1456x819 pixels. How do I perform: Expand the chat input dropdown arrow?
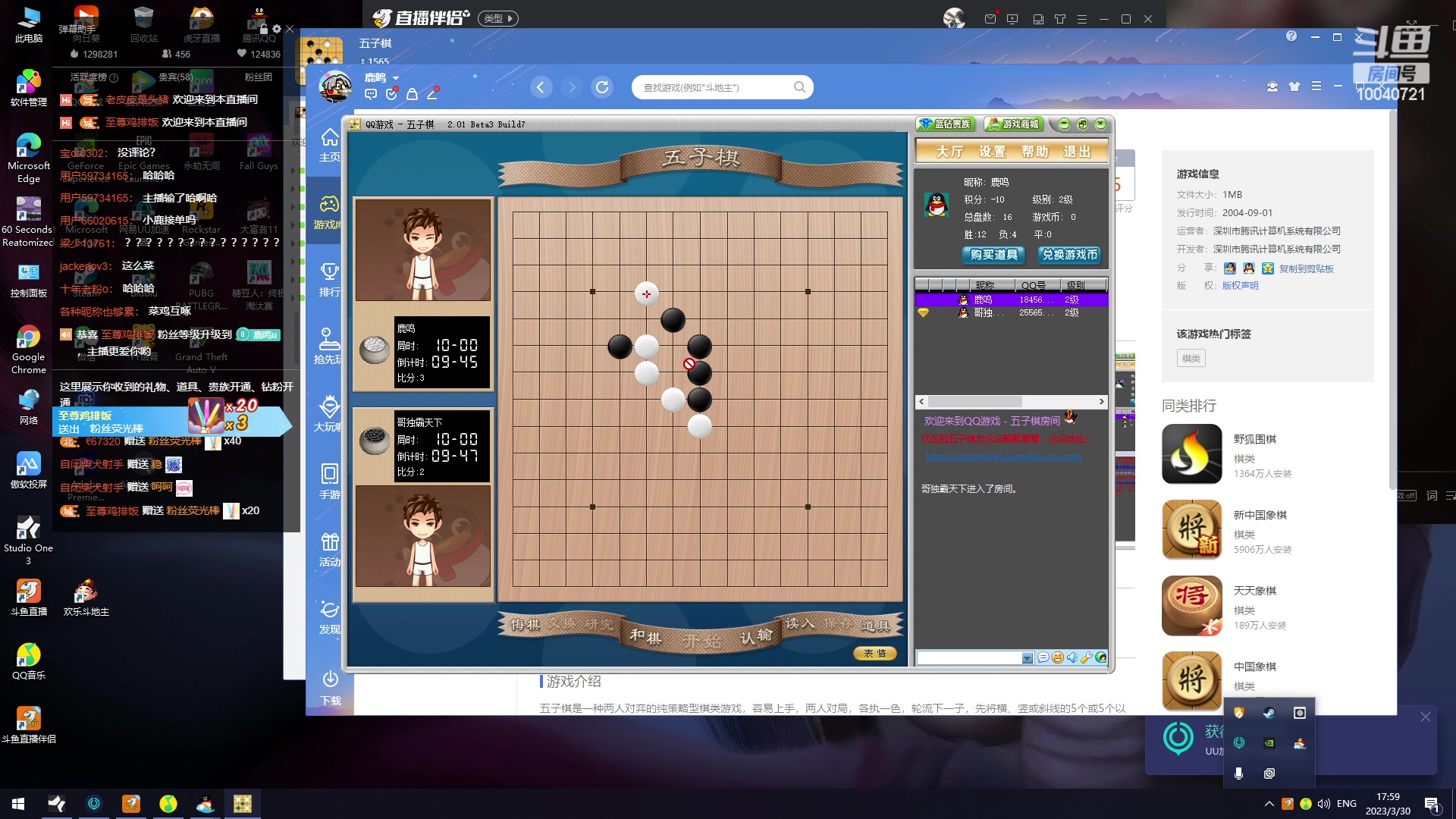click(x=1028, y=658)
